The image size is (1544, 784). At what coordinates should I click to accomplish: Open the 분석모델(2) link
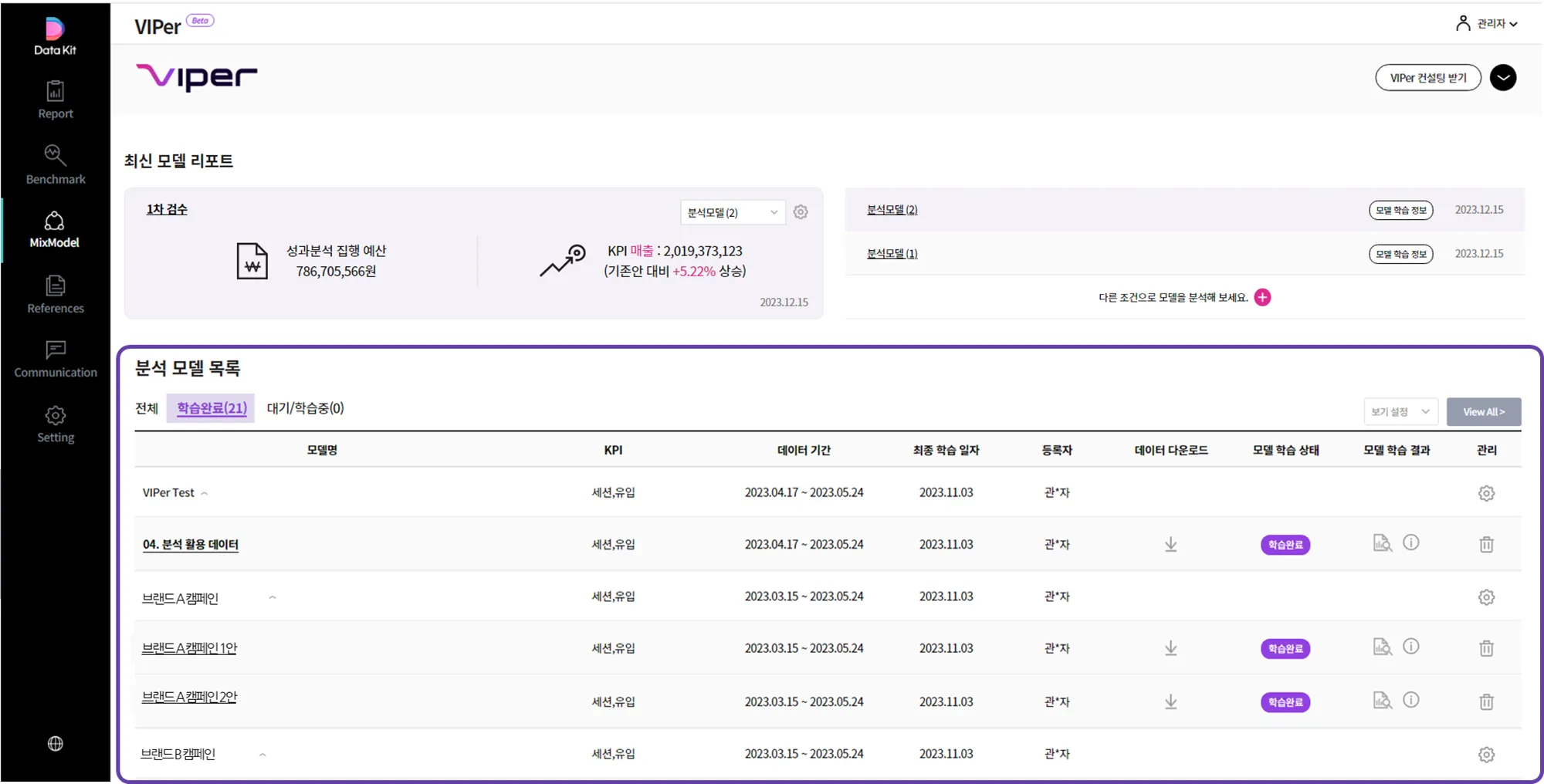pyautogui.click(x=892, y=210)
